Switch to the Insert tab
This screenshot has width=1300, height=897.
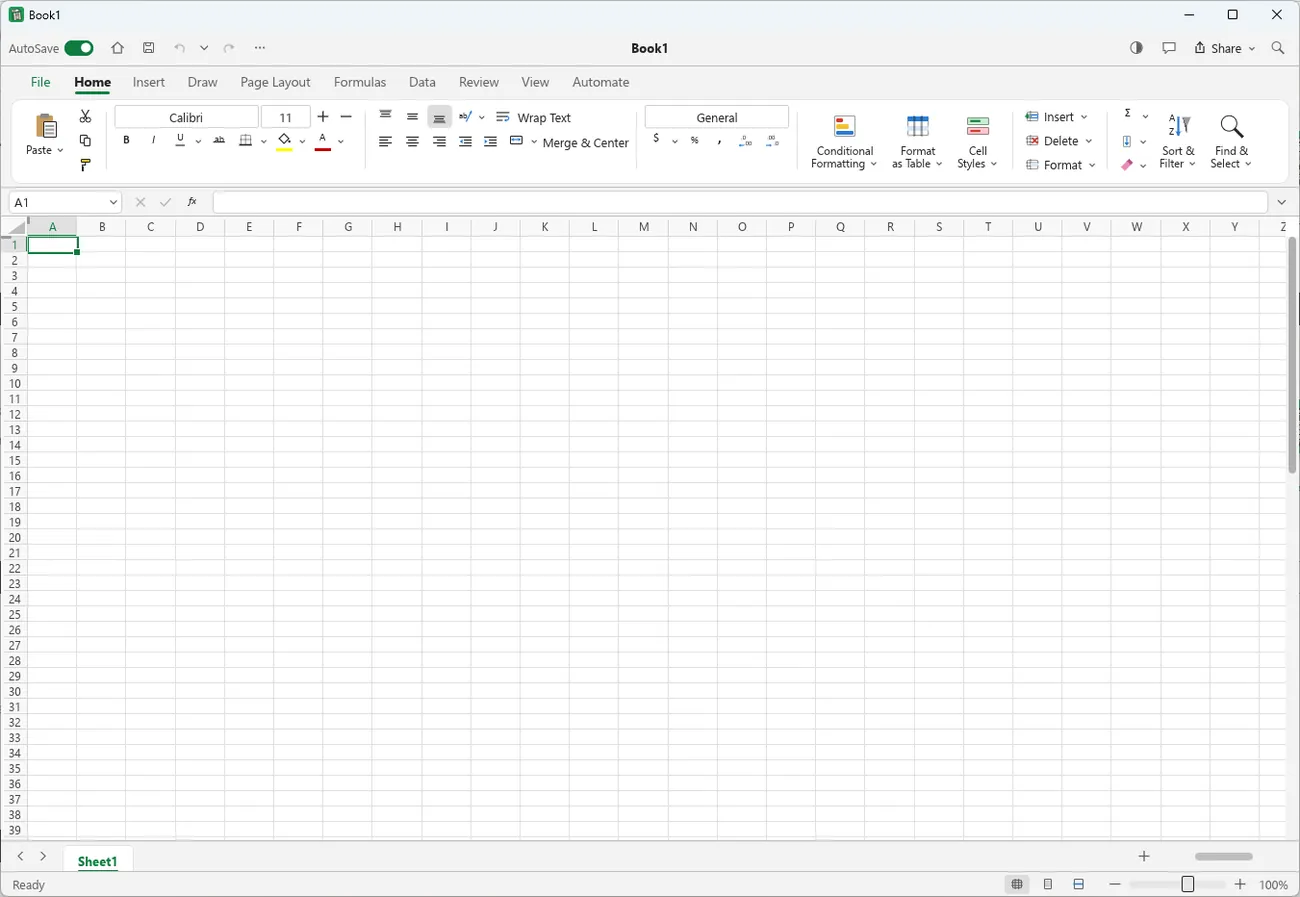coord(149,82)
